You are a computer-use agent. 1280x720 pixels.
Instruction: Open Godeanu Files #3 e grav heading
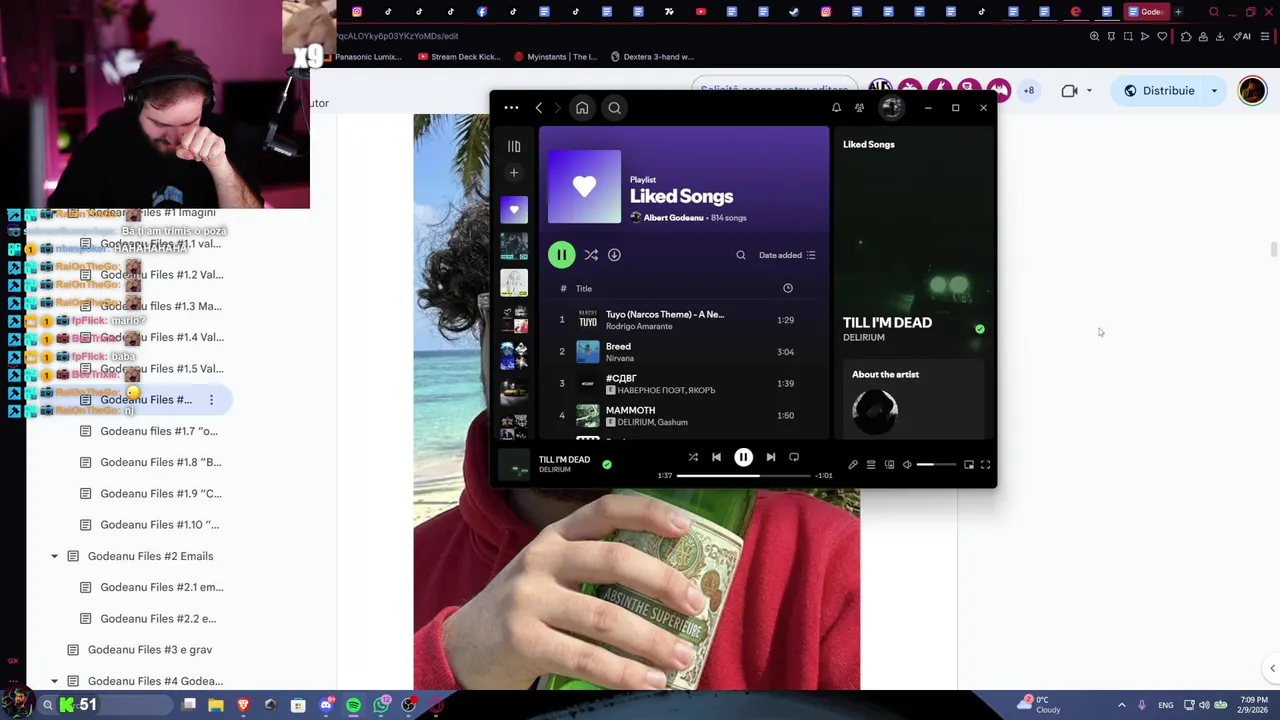coord(150,650)
